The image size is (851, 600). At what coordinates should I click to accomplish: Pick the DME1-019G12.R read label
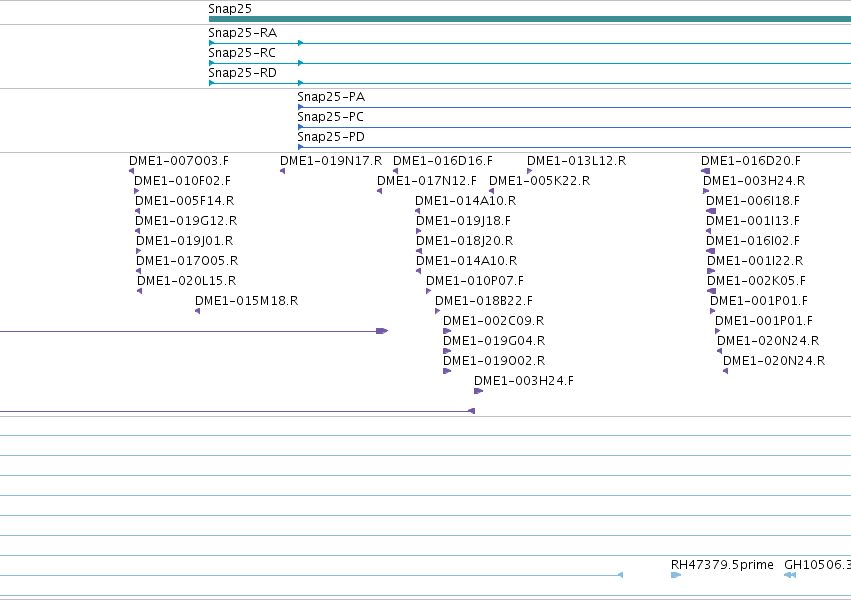pyautogui.click(x=186, y=221)
